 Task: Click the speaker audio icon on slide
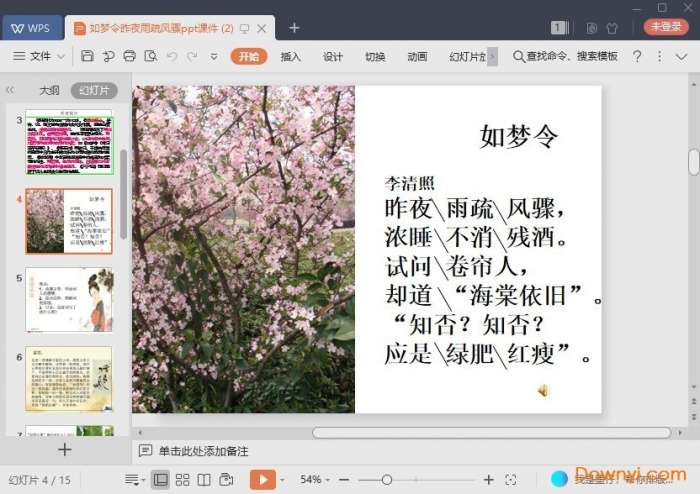tap(542, 390)
